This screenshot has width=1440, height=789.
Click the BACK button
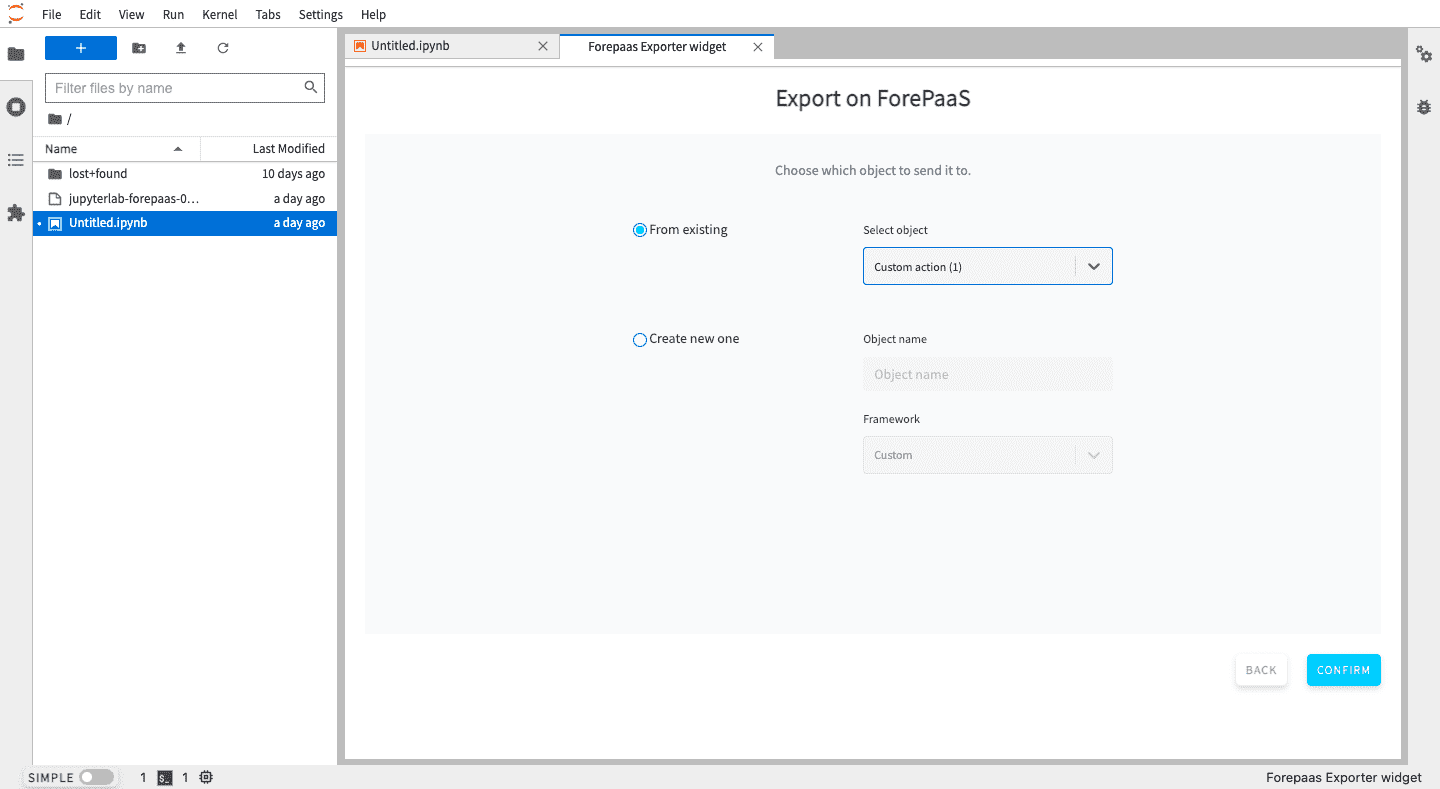pos(1261,670)
